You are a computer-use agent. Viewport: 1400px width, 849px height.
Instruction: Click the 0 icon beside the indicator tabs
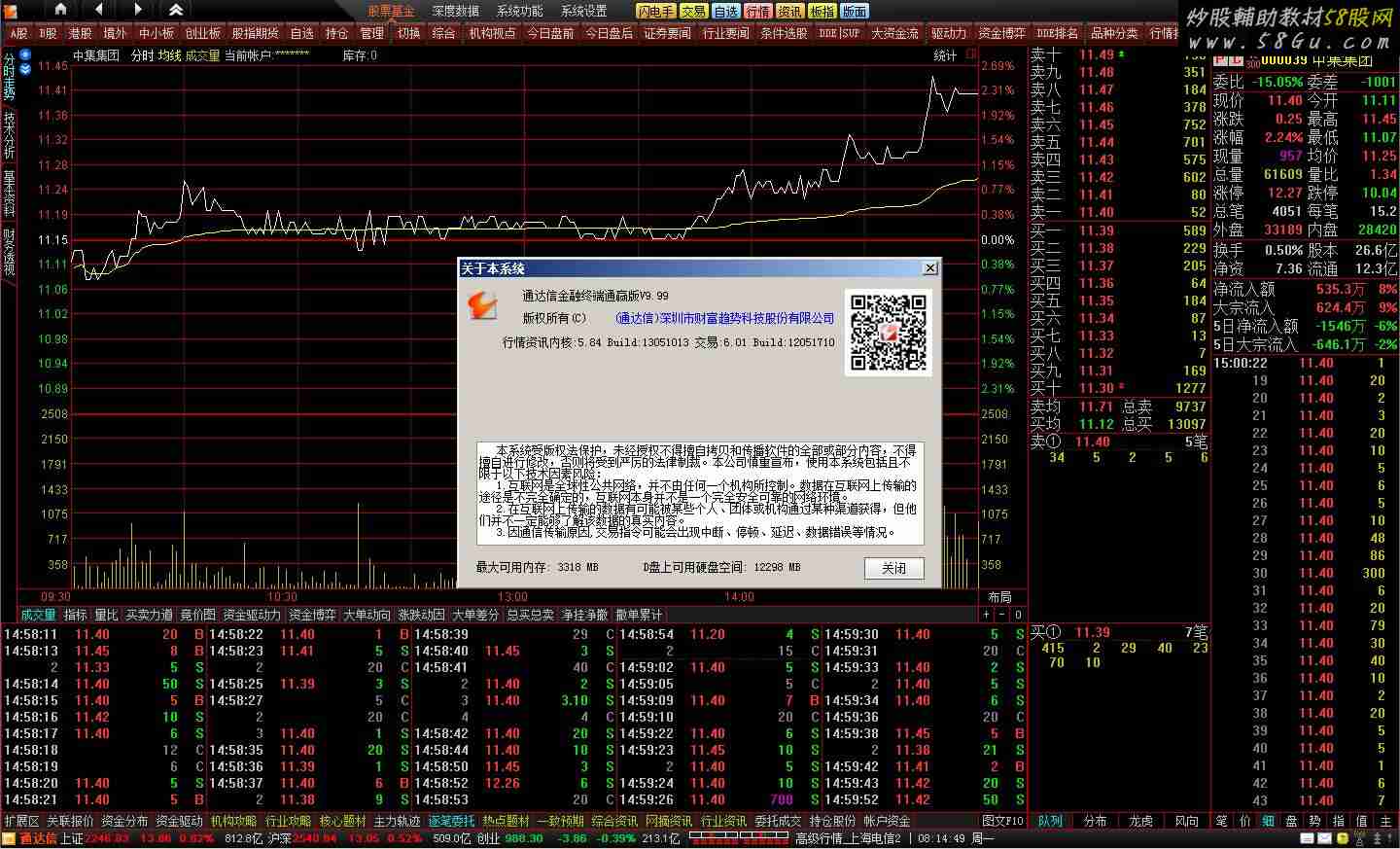click(1018, 615)
